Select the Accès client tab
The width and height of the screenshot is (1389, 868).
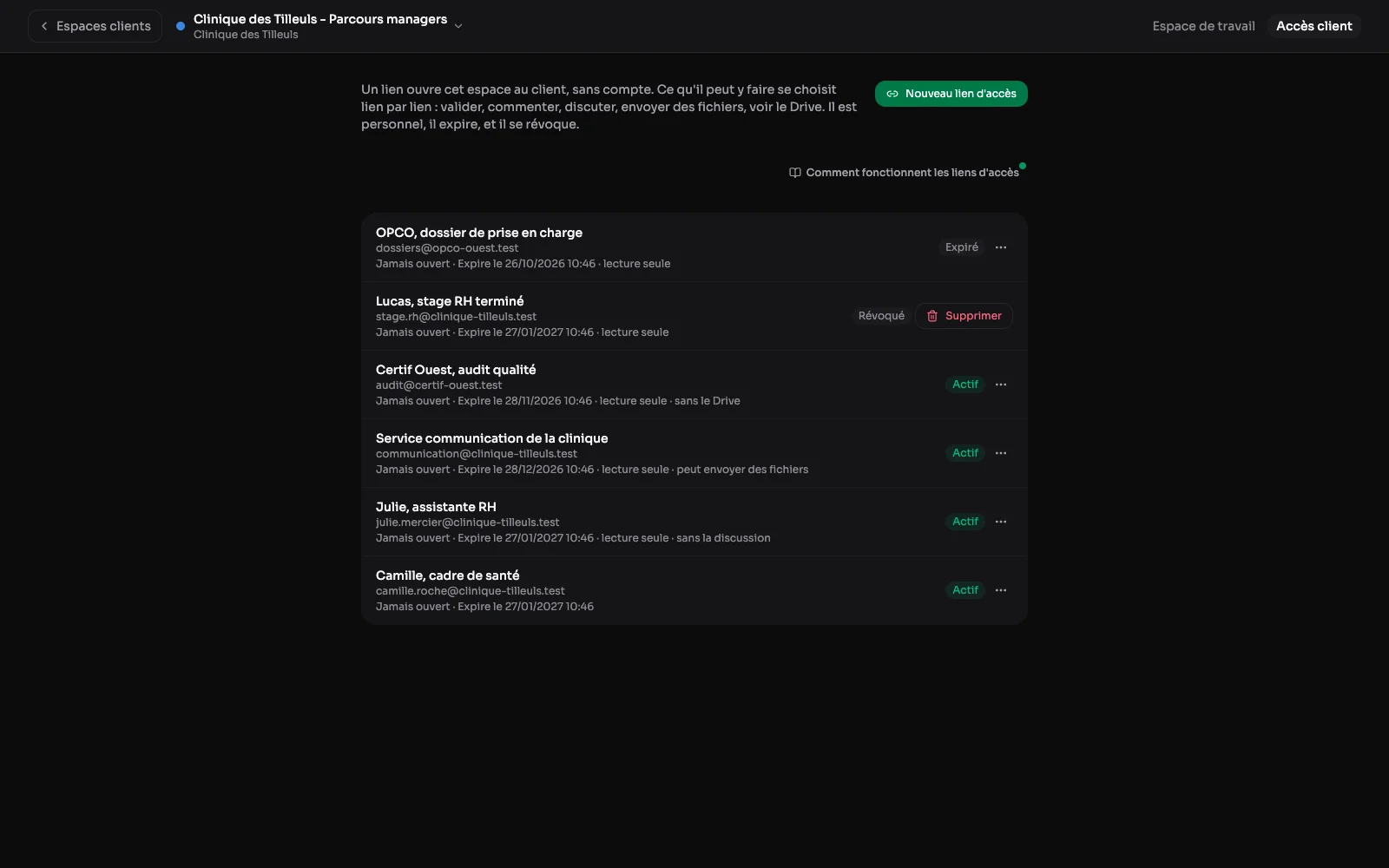point(1313,26)
